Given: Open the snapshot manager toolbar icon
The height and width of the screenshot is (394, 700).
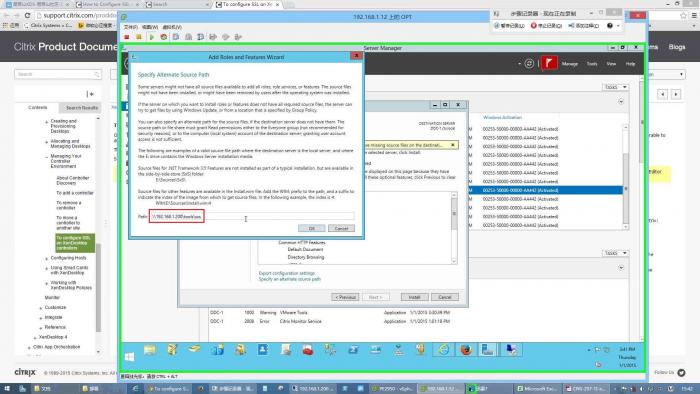Looking at the screenshot, I should (x=200, y=37).
